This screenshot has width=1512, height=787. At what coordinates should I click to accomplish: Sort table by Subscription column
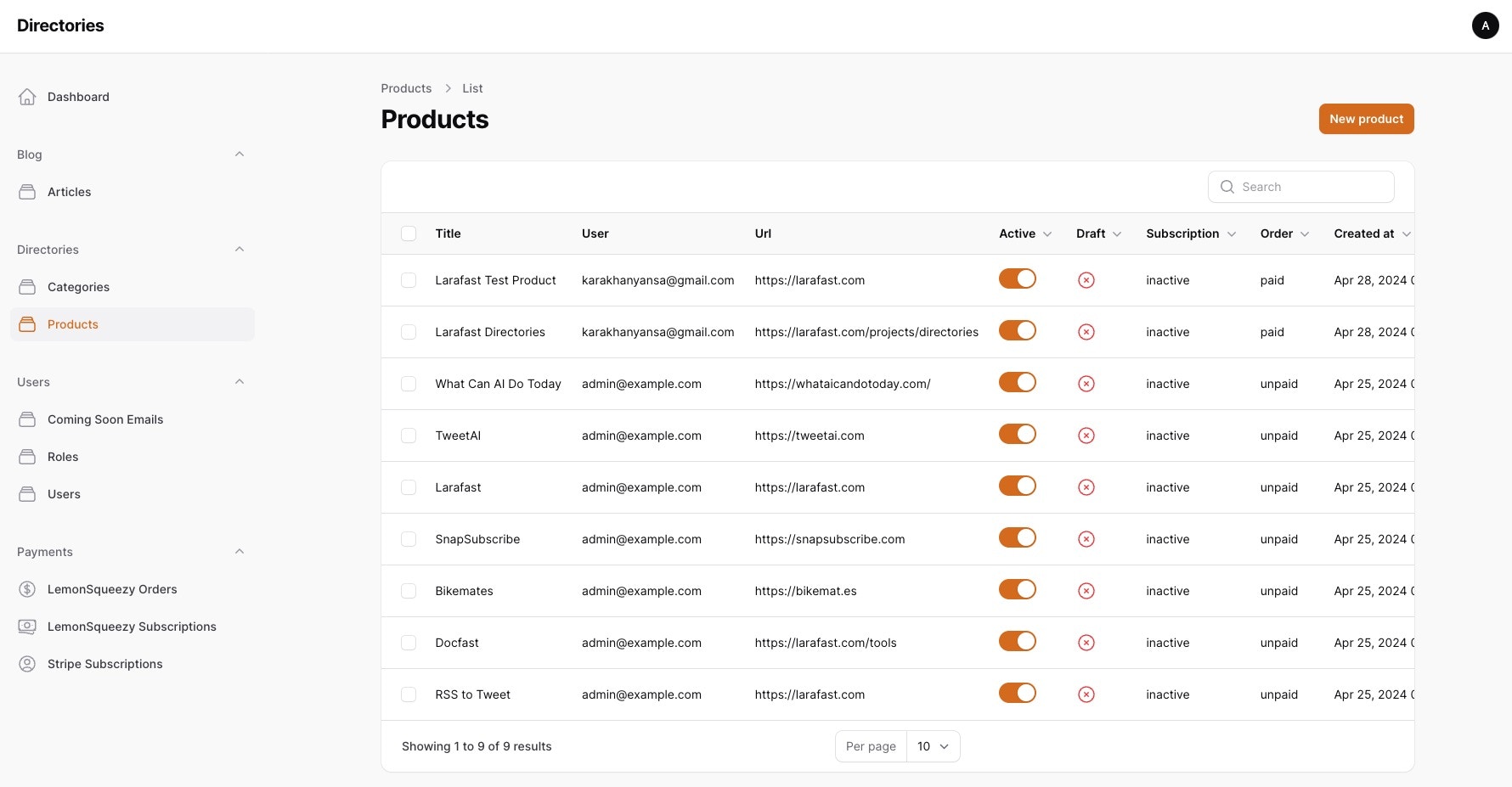coord(1190,233)
